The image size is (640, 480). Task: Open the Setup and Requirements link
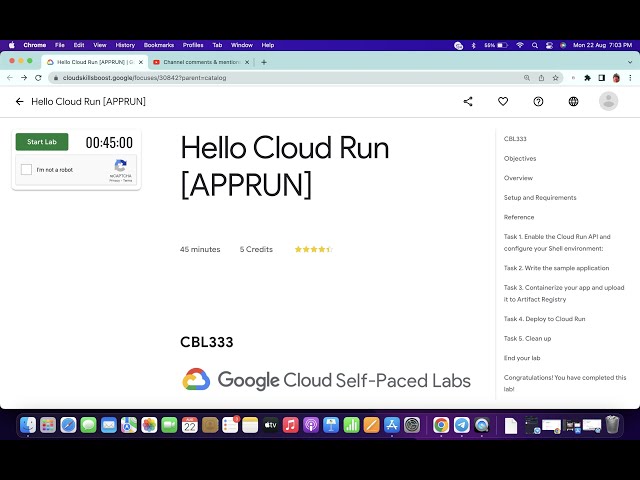(540, 198)
